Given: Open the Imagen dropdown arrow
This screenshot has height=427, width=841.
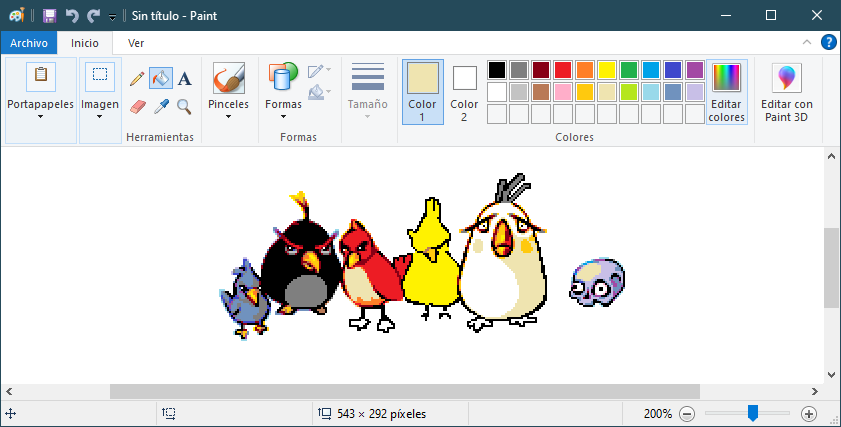Looking at the screenshot, I should pos(99,116).
